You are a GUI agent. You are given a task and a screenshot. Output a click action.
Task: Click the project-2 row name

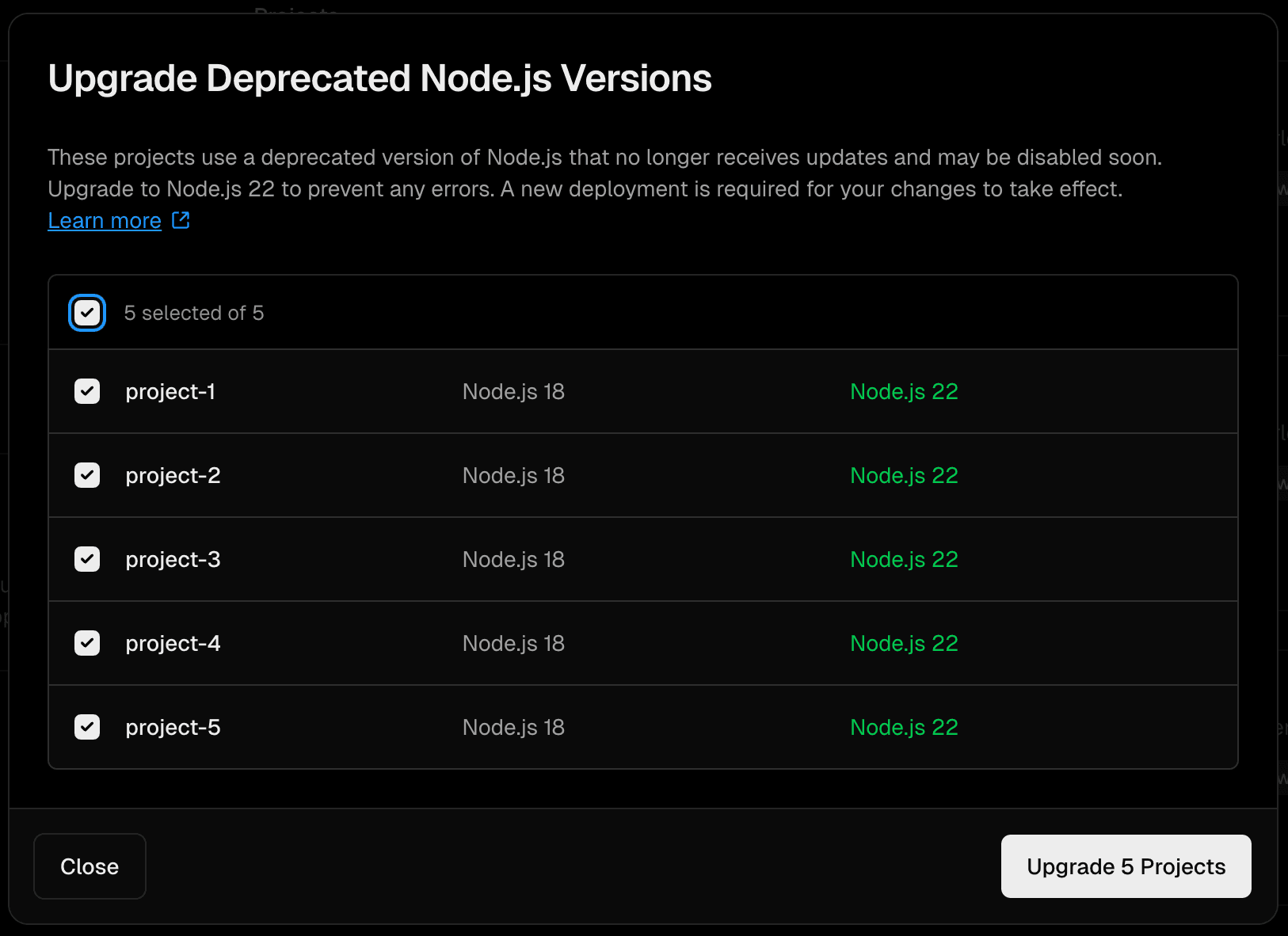tap(173, 476)
